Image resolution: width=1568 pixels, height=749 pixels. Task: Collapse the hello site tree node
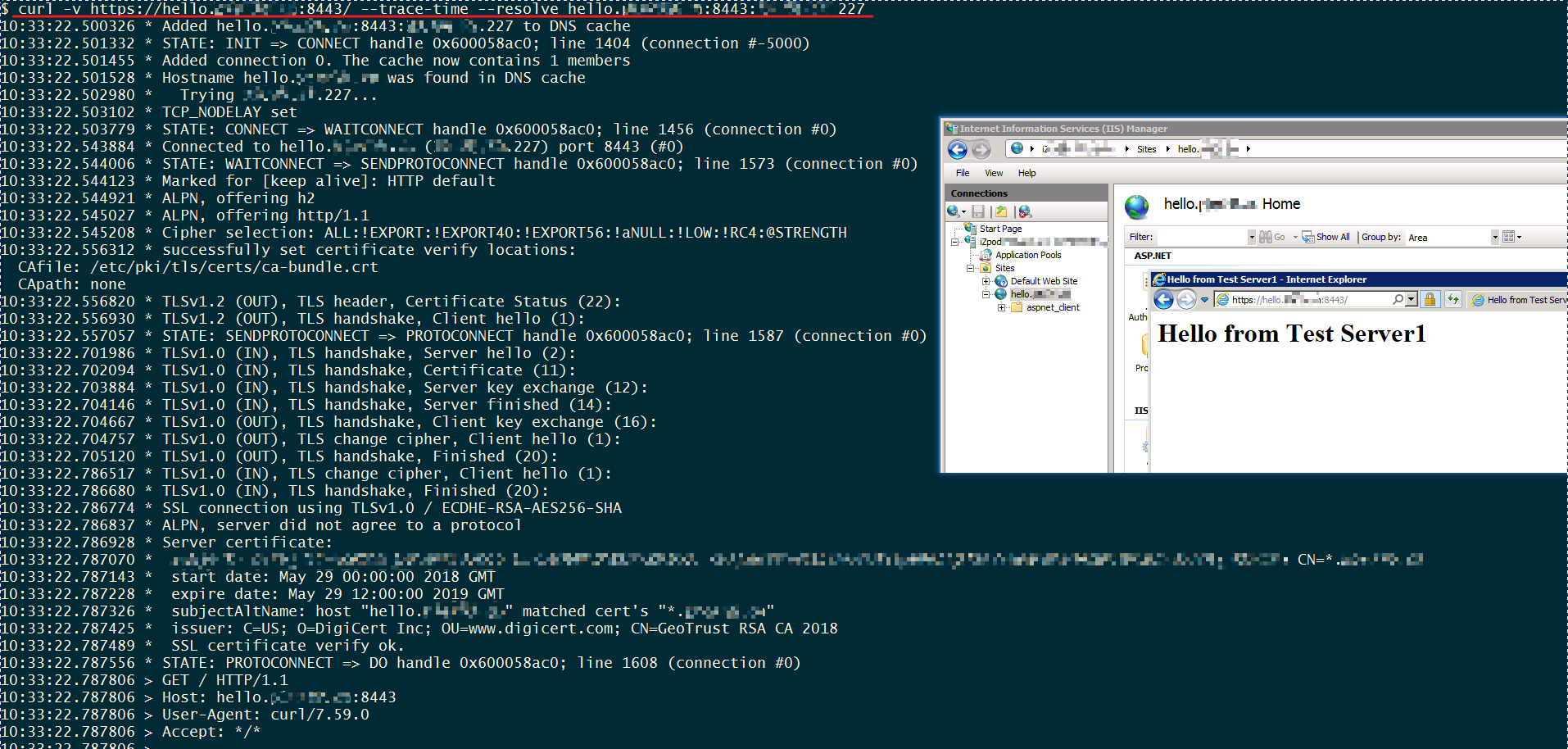pos(986,294)
